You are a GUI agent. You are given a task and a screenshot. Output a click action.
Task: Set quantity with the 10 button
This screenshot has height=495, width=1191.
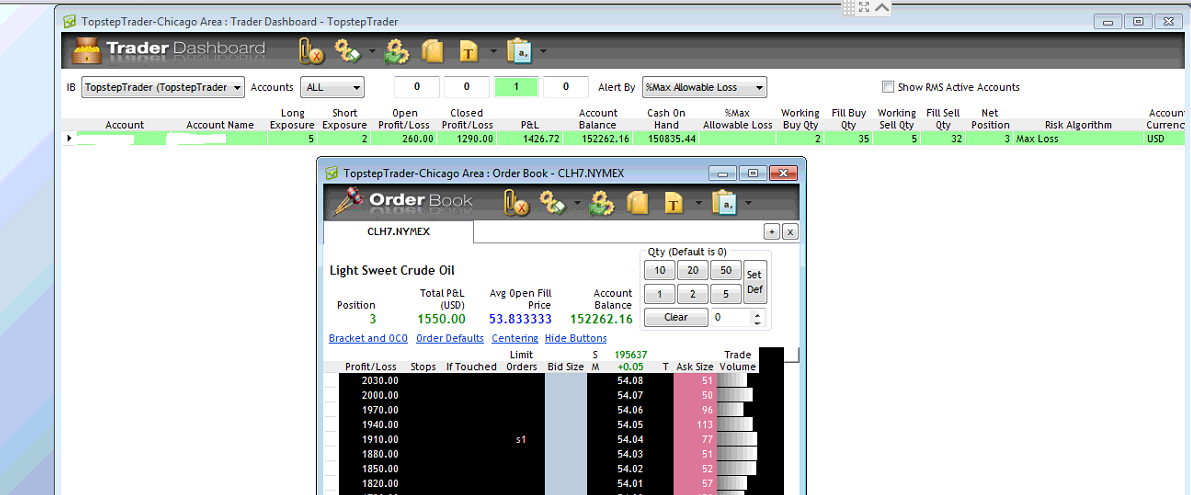pyautogui.click(x=659, y=270)
